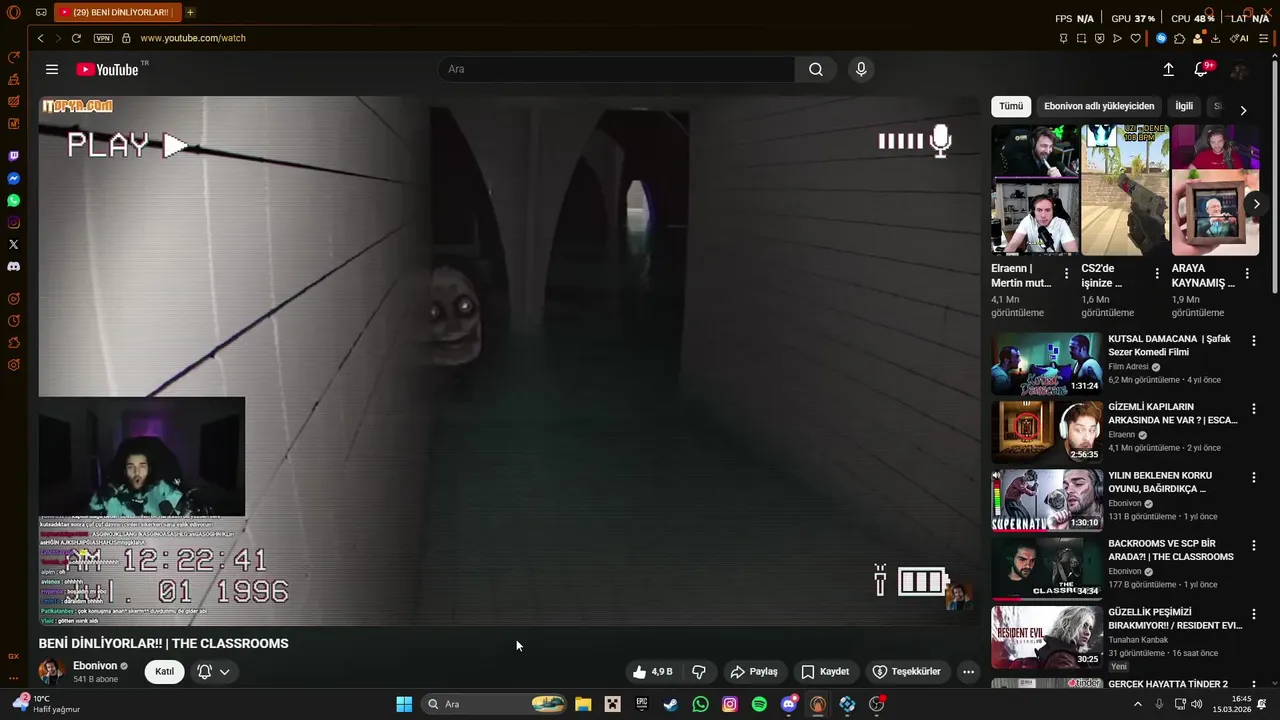Select the 'İlgili' filter chip
1280x720 pixels.
click(x=1184, y=106)
